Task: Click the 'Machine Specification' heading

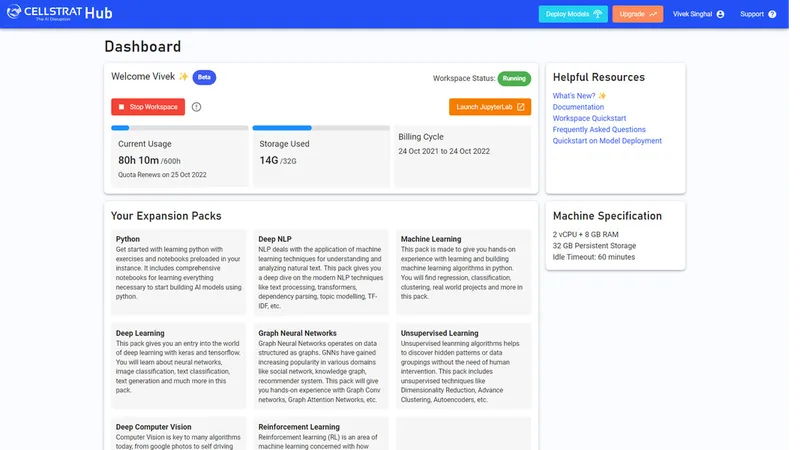Action: [x=607, y=216]
